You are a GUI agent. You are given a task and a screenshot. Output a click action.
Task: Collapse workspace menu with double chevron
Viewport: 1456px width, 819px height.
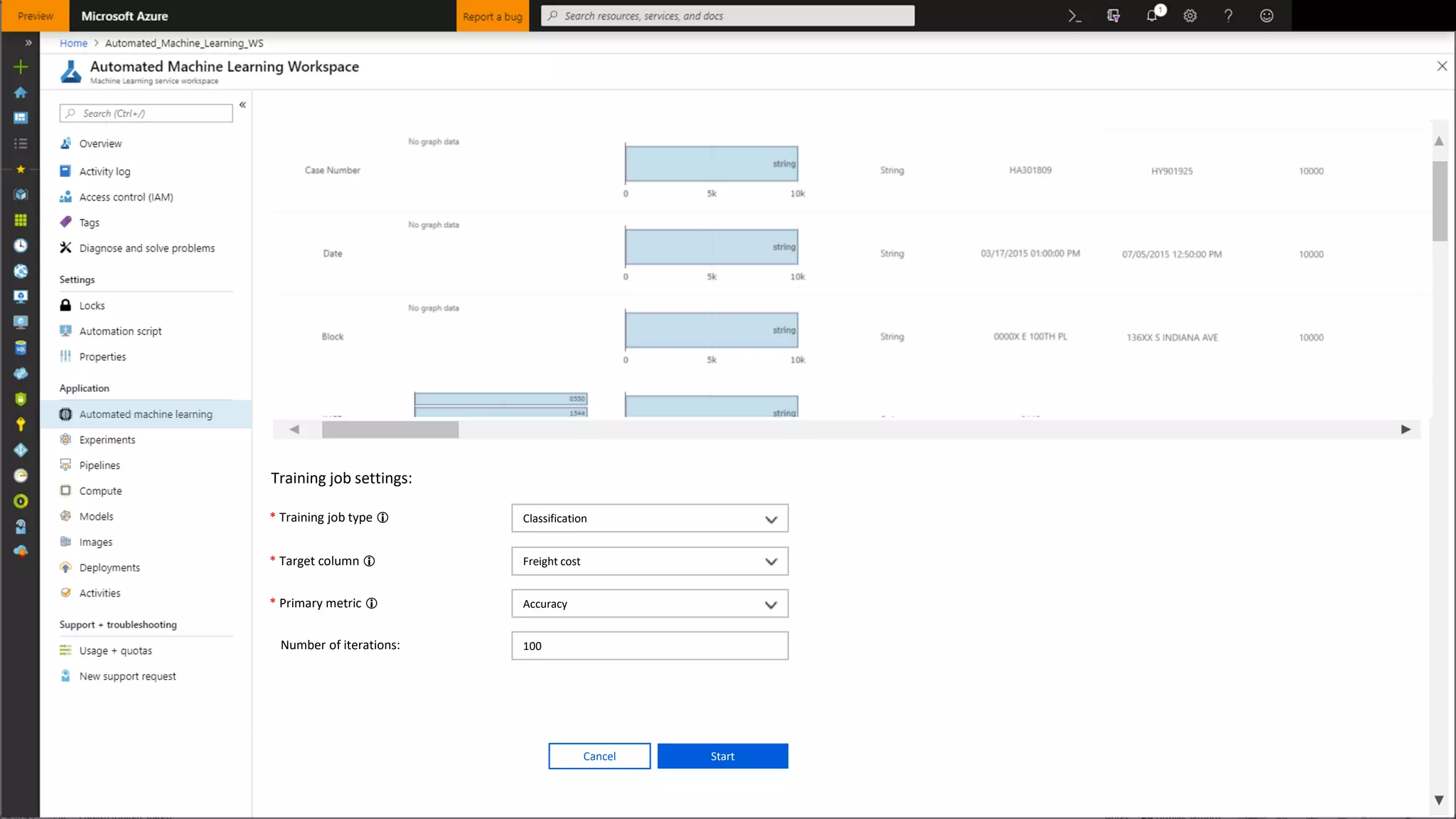click(242, 105)
